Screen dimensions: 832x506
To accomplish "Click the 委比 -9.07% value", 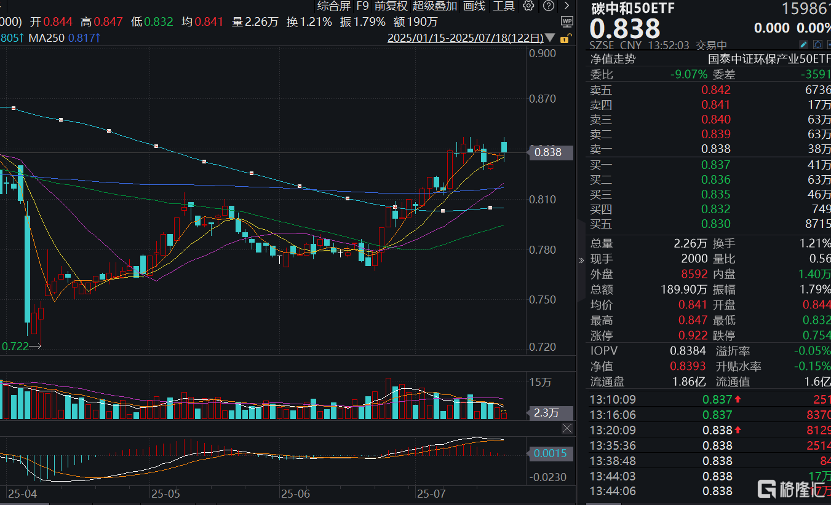I will [689, 74].
